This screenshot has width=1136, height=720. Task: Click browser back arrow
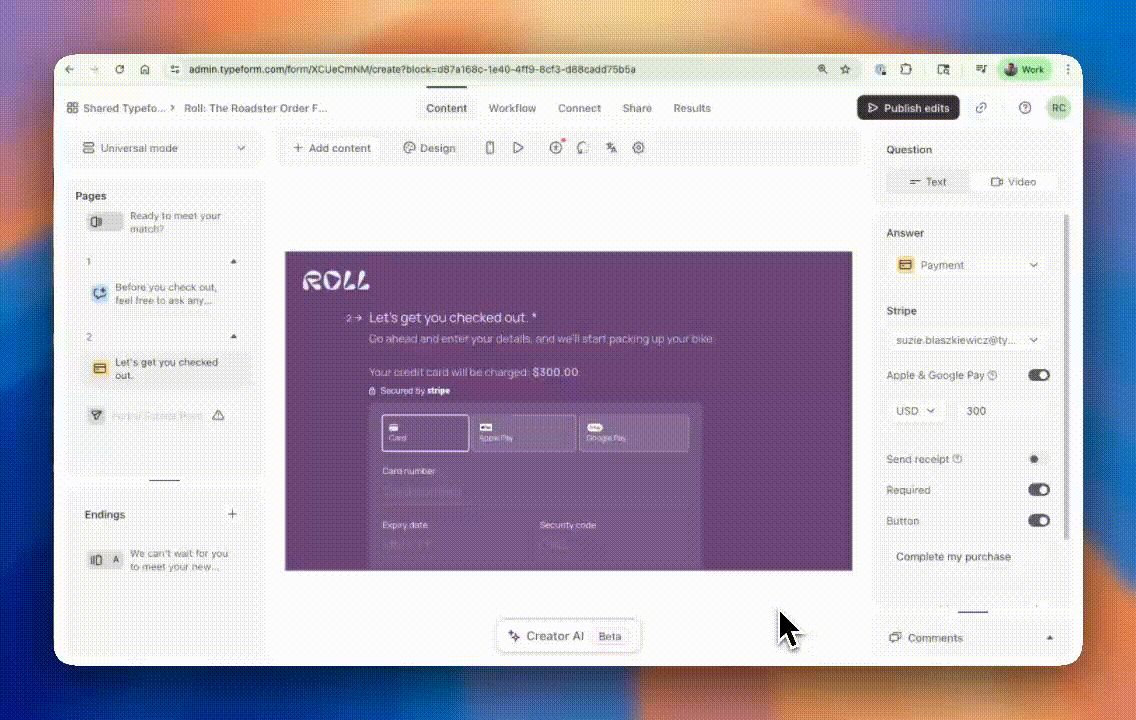70,70
